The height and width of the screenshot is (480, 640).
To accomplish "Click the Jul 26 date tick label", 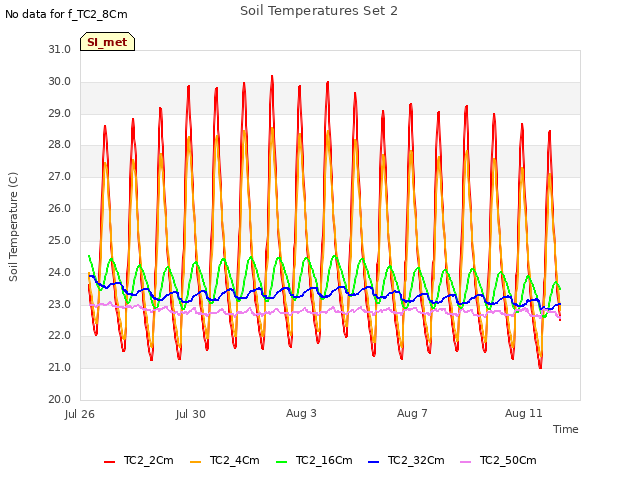I will point(80,414).
